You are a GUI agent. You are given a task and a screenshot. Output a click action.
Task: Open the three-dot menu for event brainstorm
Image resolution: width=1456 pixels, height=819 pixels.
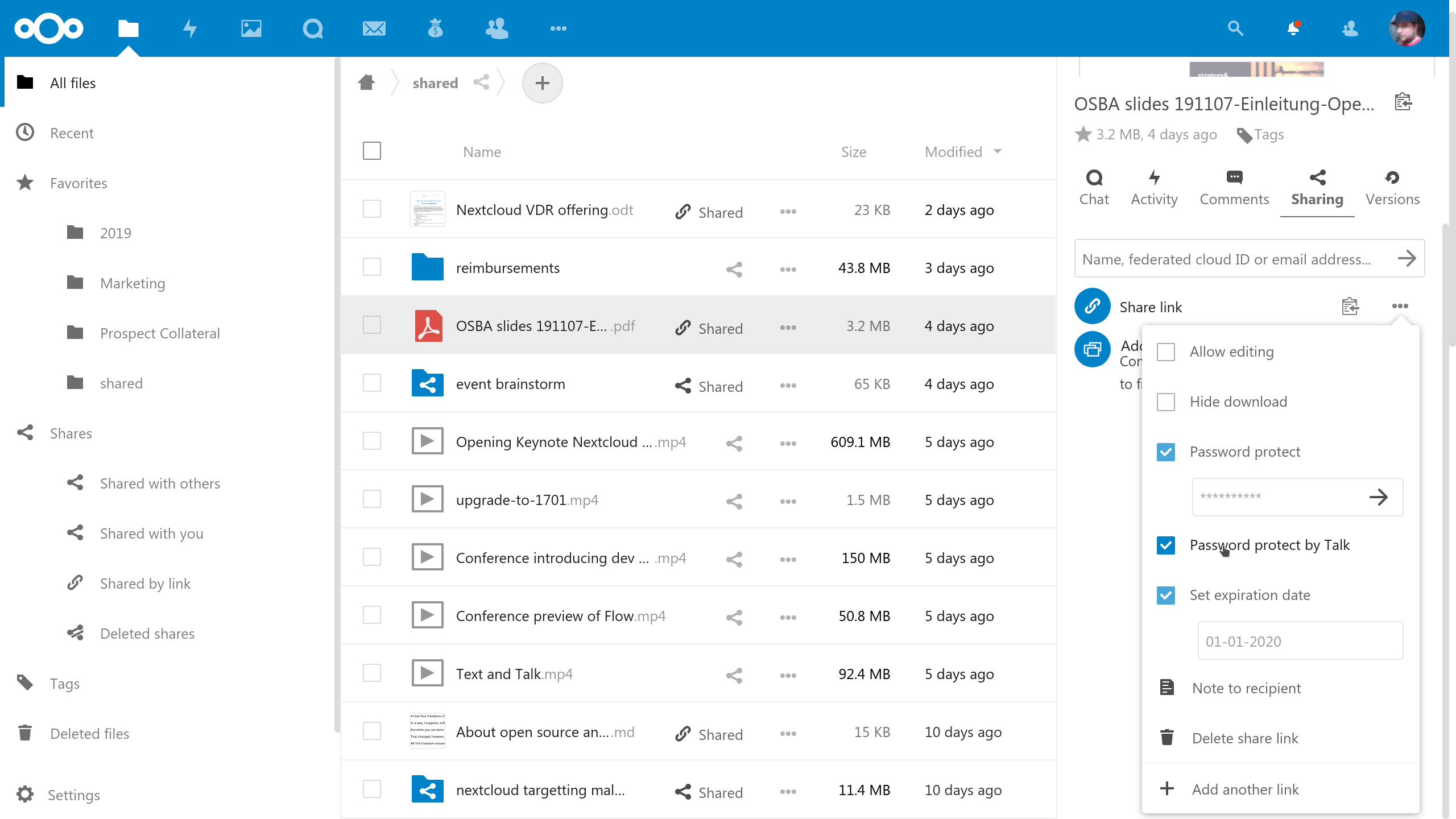point(788,386)
